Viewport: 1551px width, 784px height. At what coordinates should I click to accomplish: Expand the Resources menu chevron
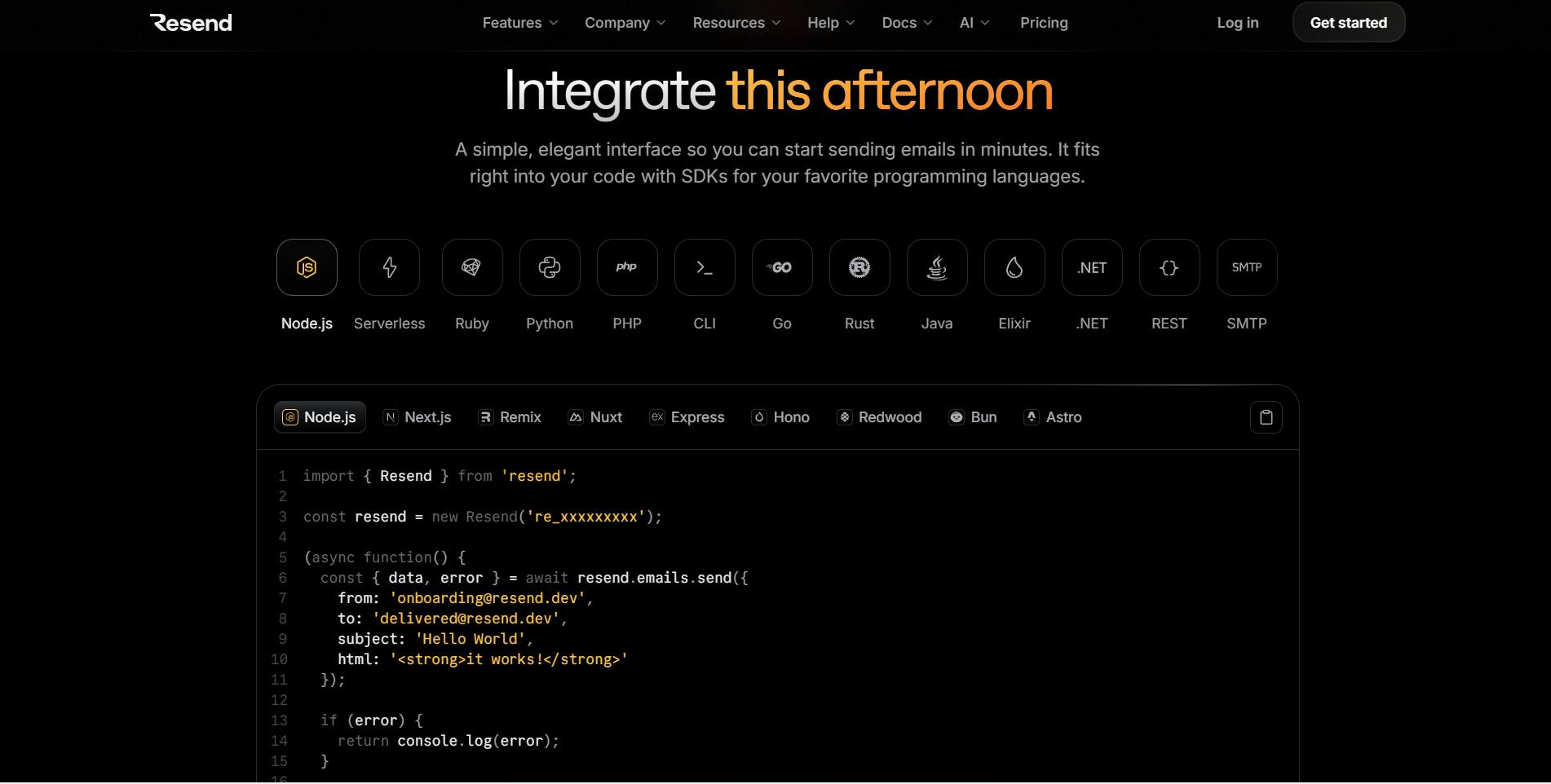point(776,23)
